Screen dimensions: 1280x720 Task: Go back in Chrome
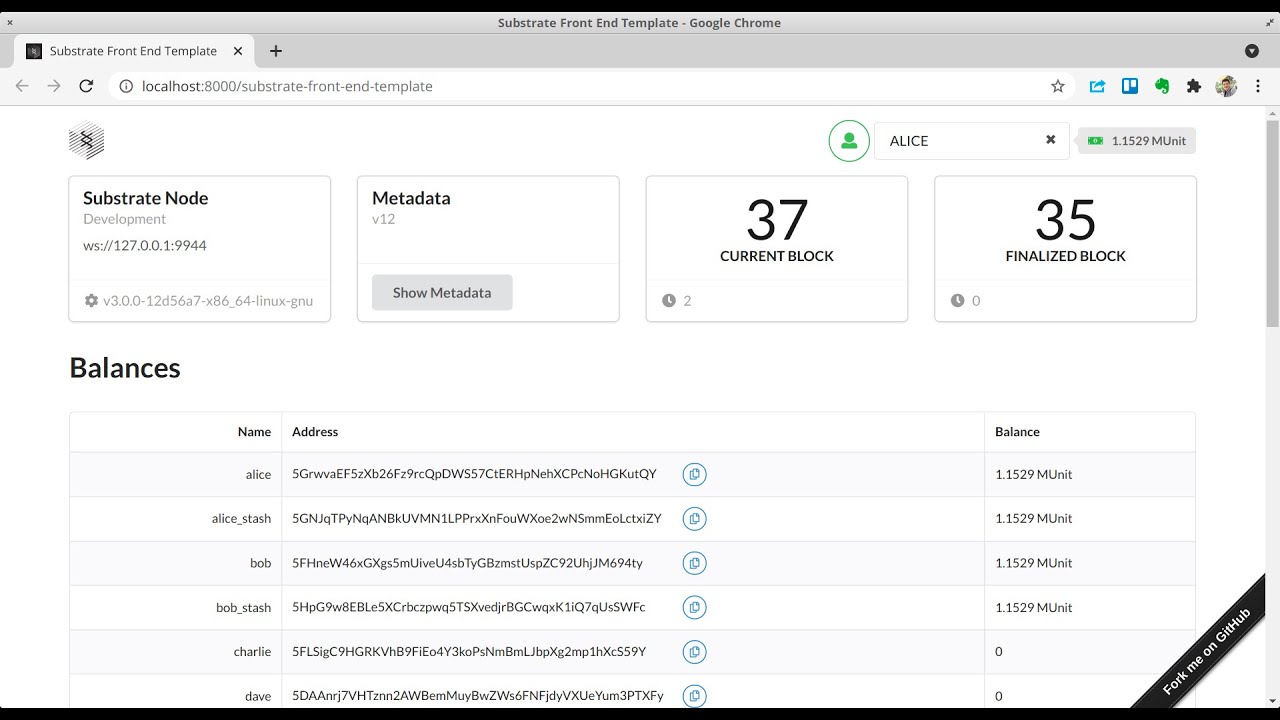22,86
